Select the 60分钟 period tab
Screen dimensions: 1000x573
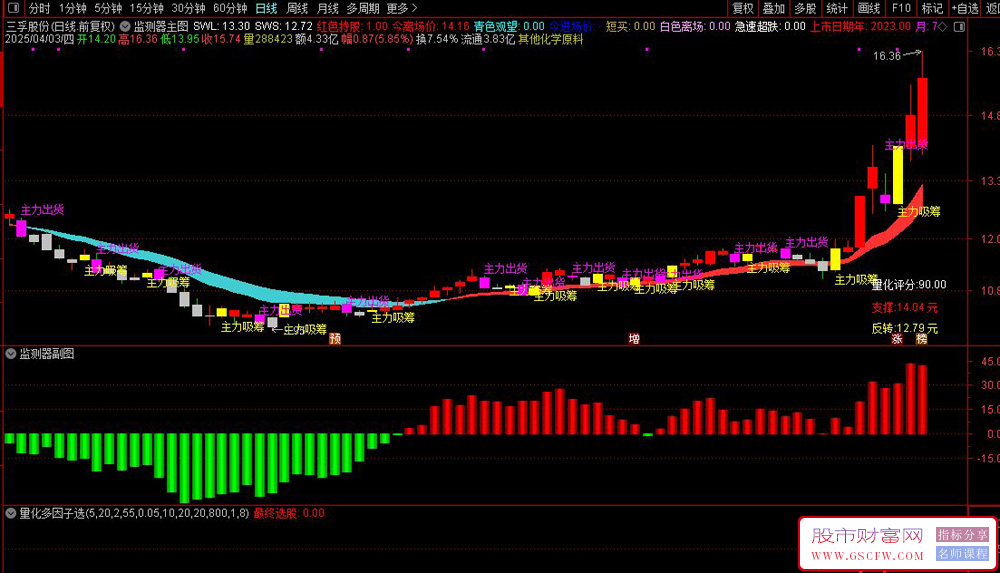(230, 8)
